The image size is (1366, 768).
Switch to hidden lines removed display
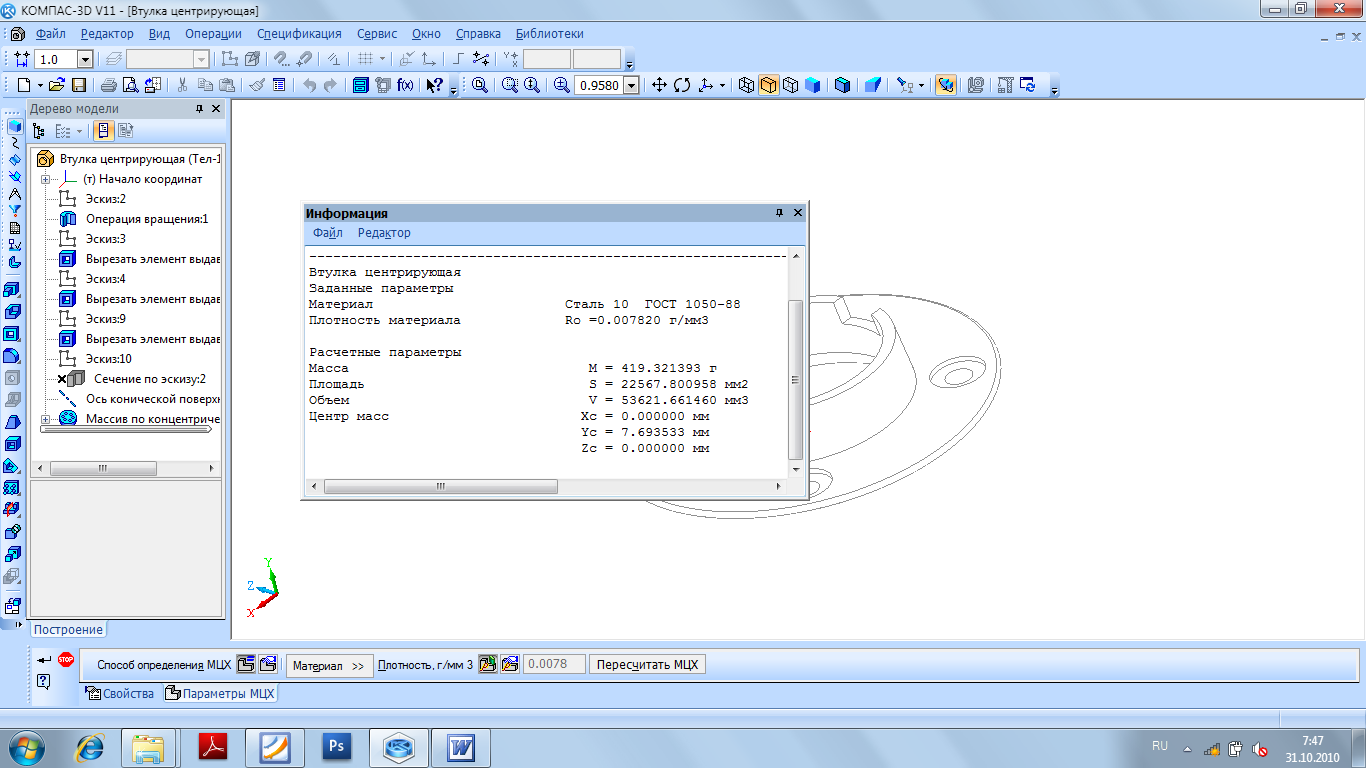tap(769, 86)
